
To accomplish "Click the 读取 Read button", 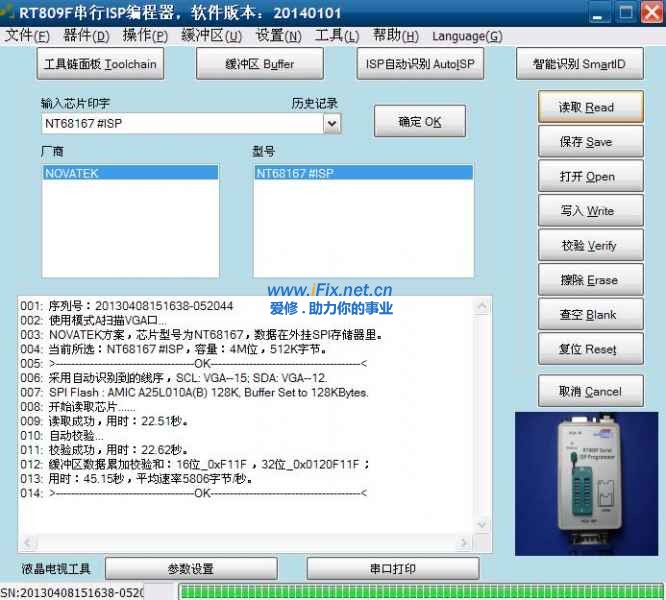I will click(x=590, y=107).
